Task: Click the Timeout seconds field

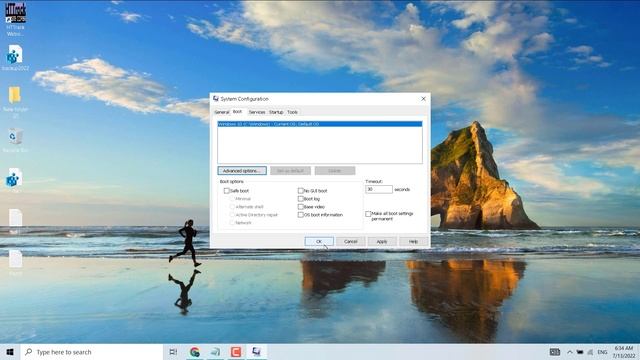Action: [379, 189]
